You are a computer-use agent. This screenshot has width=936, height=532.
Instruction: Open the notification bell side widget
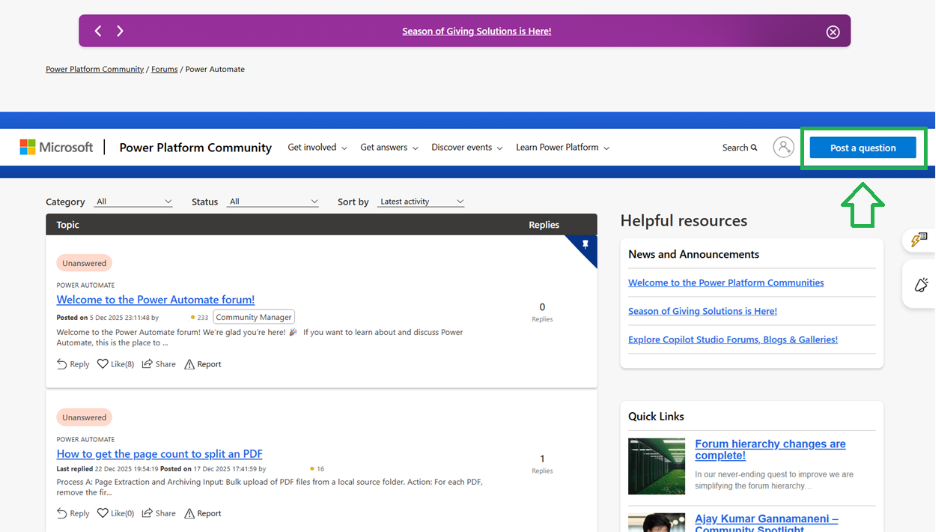pyautogui.click(x=920, y=284)
